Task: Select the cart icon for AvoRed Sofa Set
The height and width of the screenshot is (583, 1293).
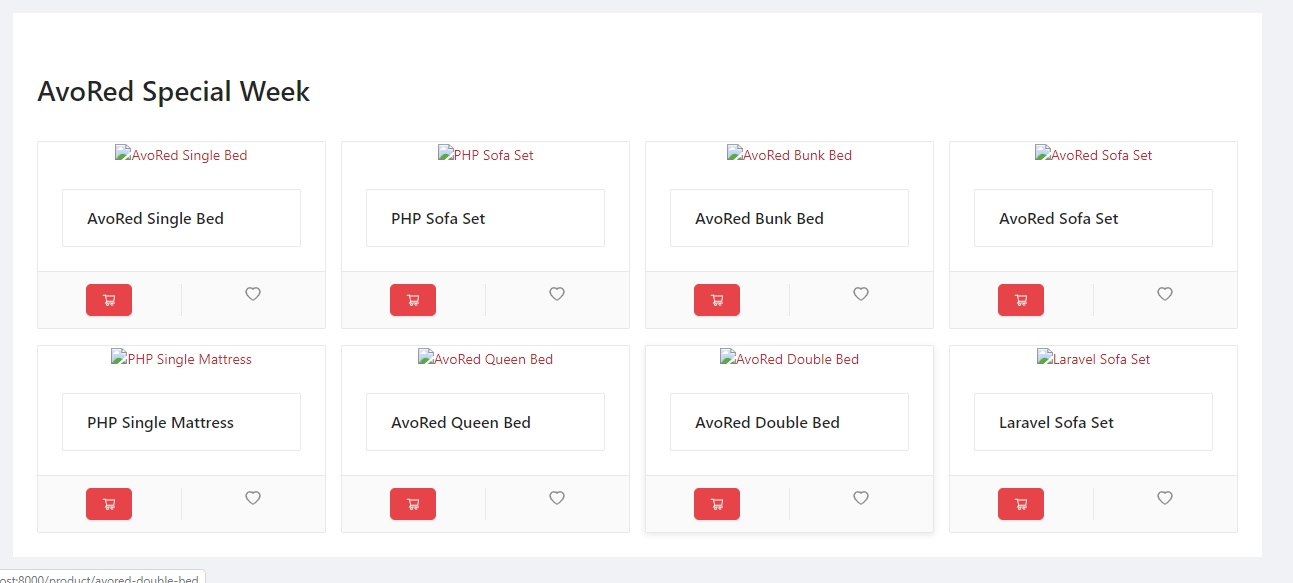Action: [1021, 299]
